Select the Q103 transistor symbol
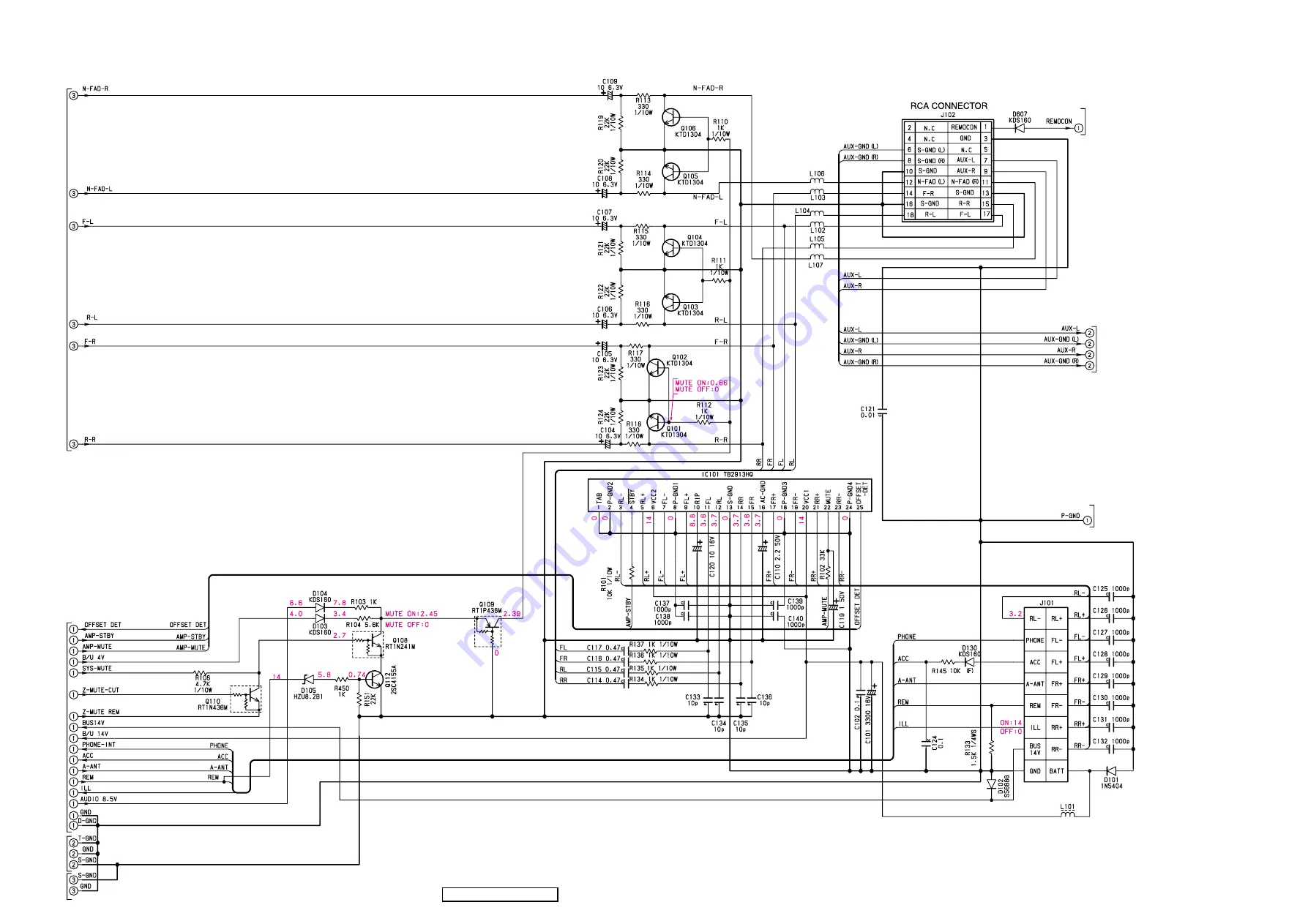1308x924 pixels. 670,301
